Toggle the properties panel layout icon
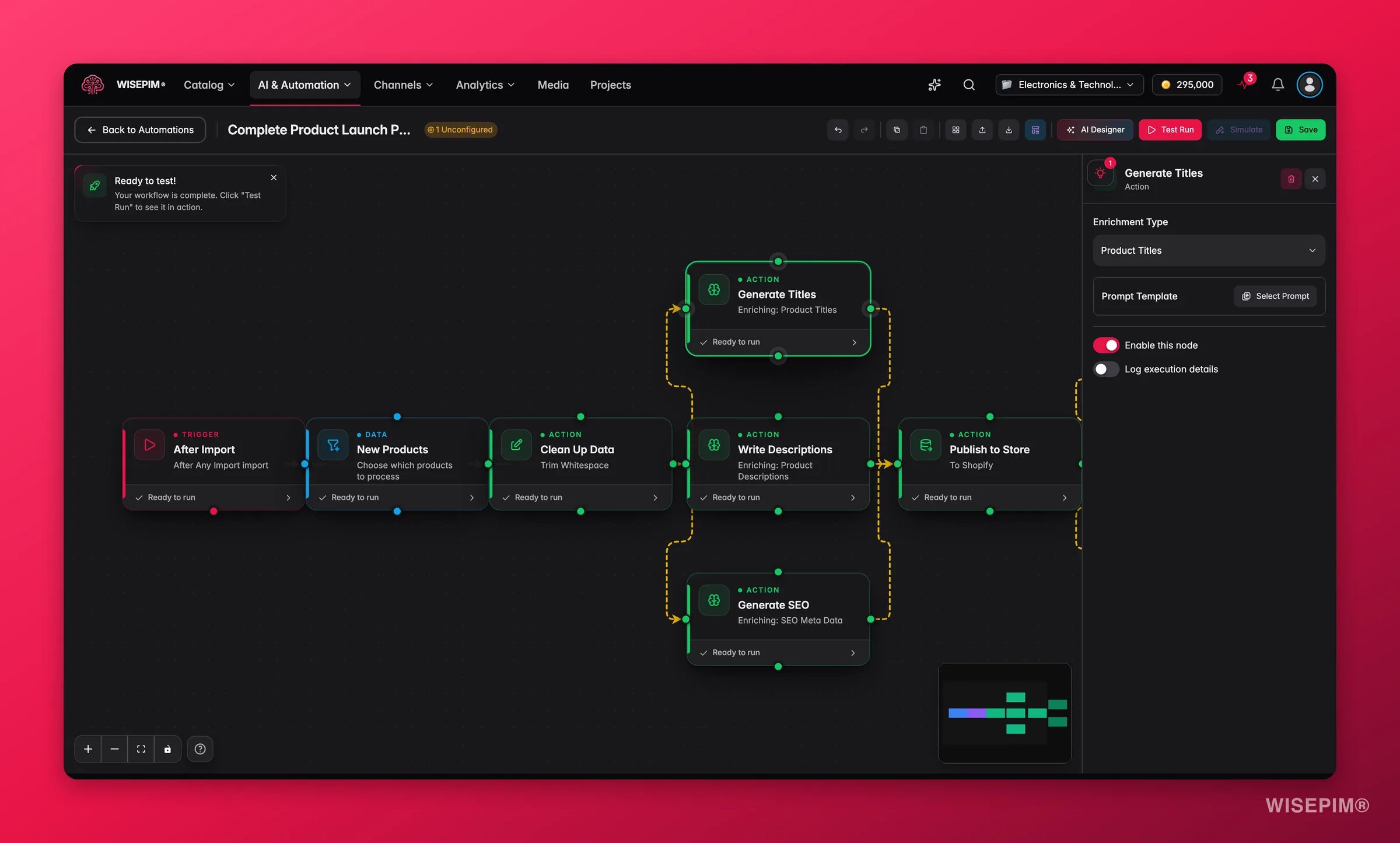 (1035, 130)
